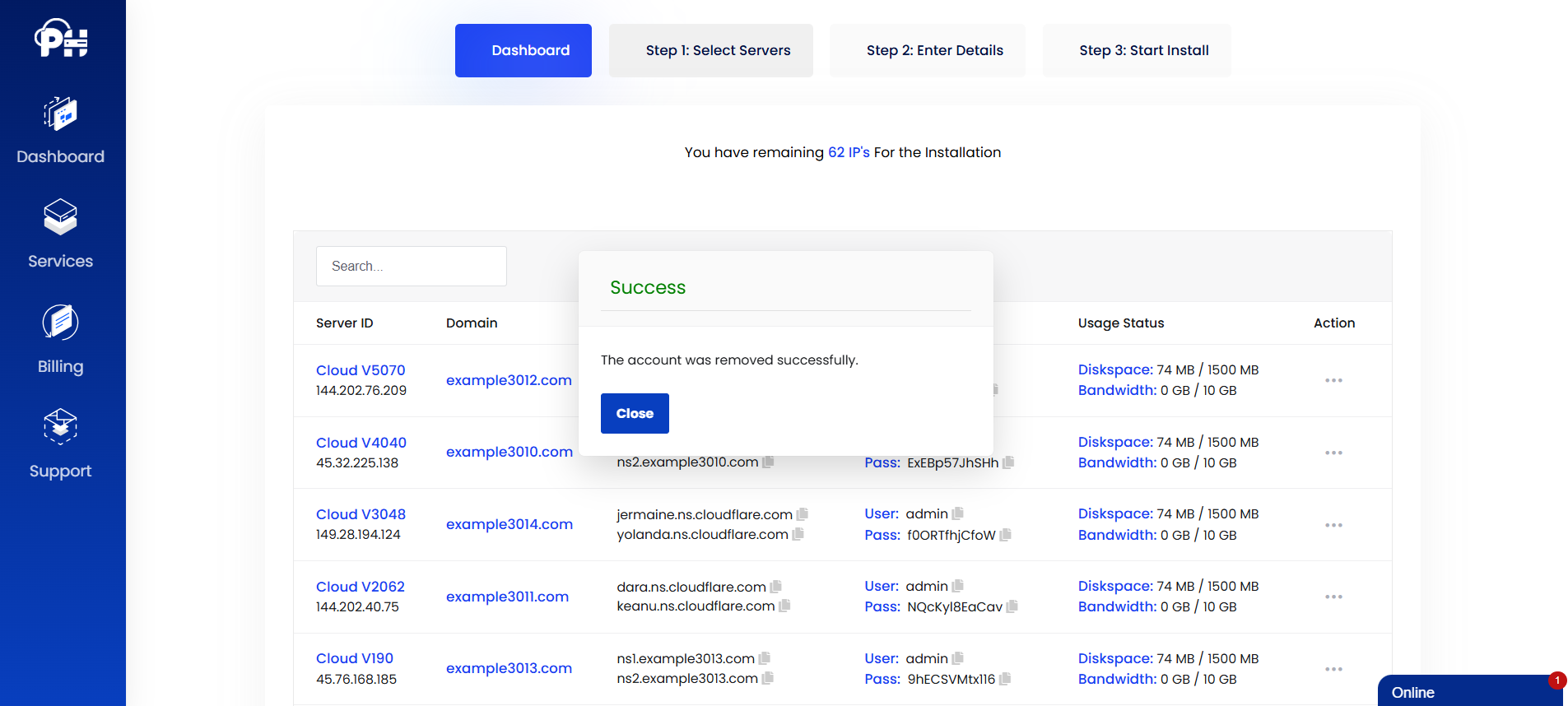Copy the dara.ns.cloudflare.com nameserver
1568x706 pixels.
[776, 587]
